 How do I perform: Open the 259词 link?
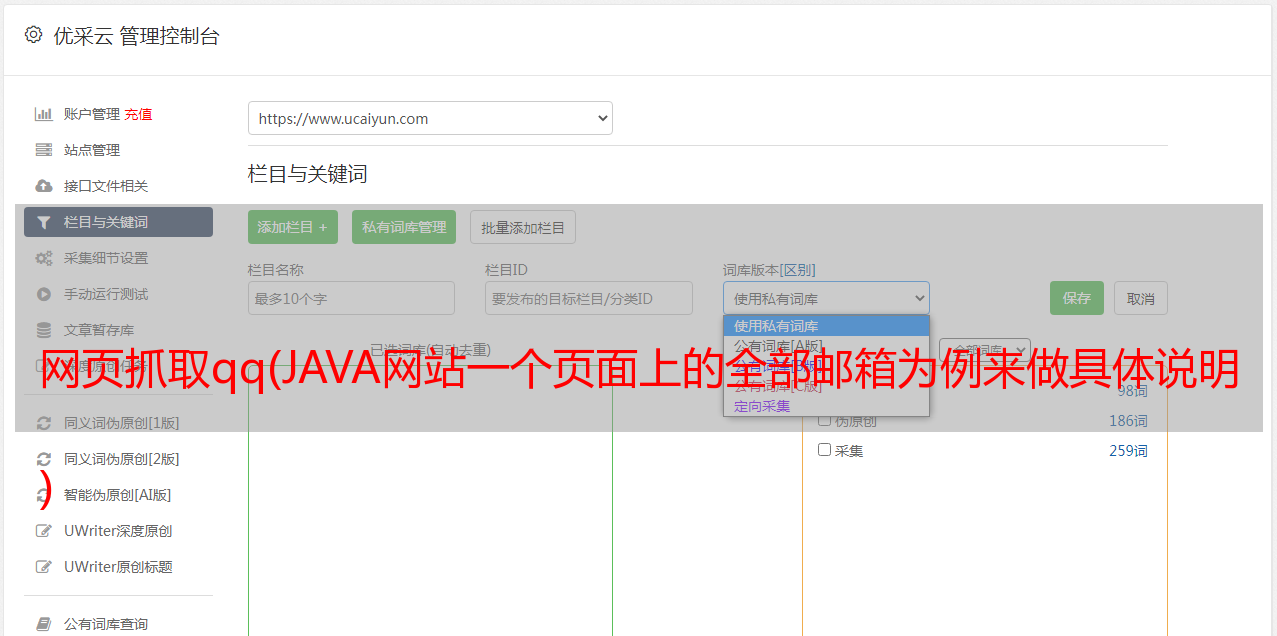pos(1128,451)
